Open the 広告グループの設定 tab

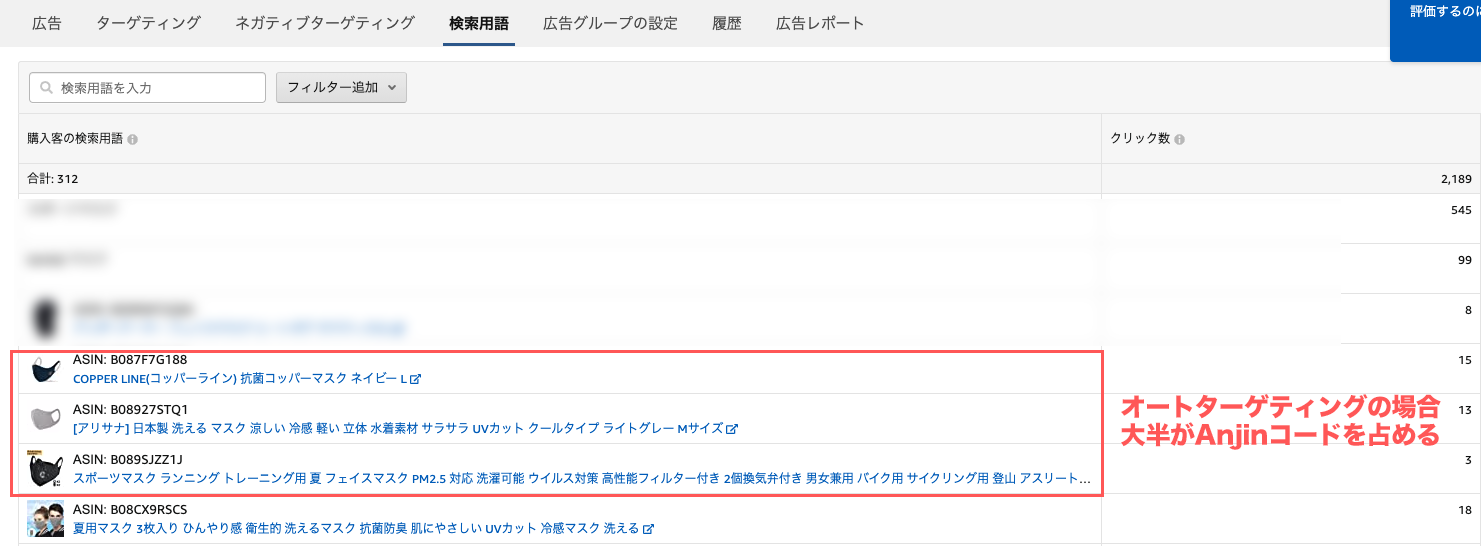pos(610,23)
